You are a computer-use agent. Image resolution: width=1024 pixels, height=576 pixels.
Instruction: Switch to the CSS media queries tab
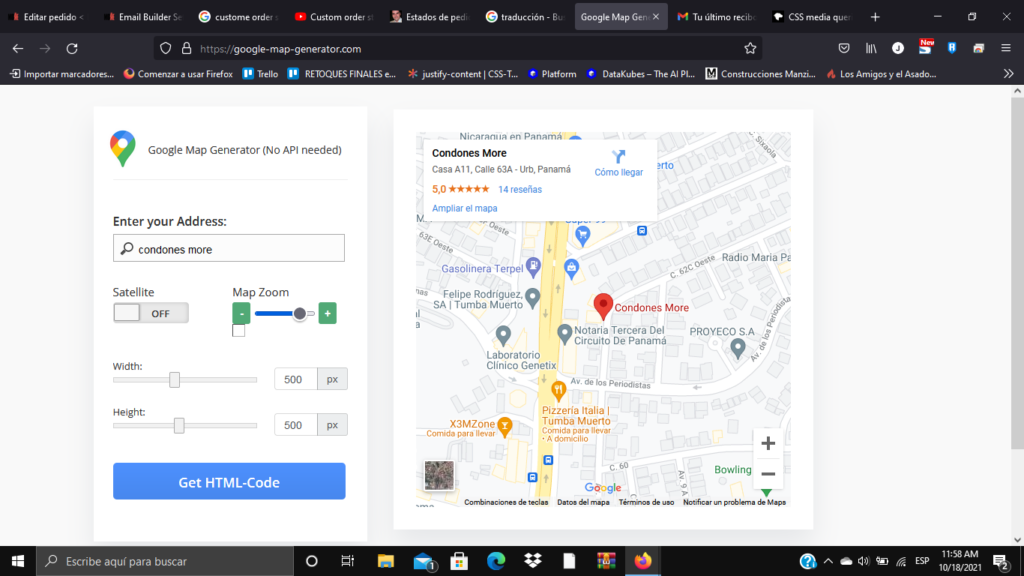pyautogui.click(x=812, y=17)
